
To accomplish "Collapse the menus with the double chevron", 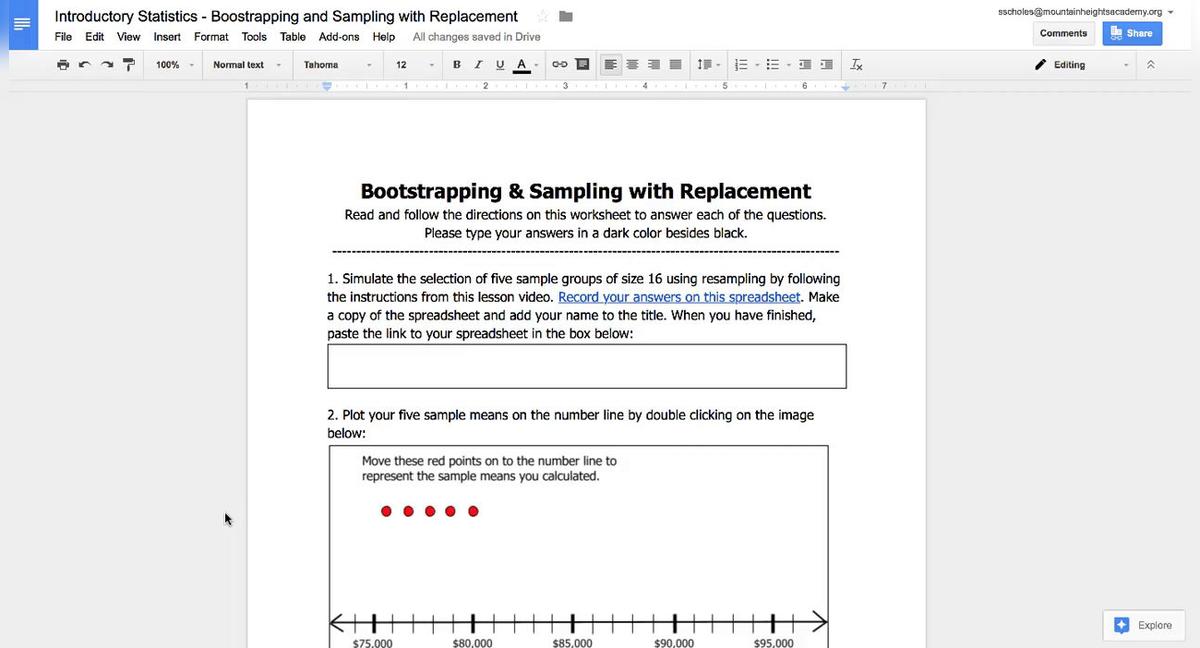I will (1150, 65).
